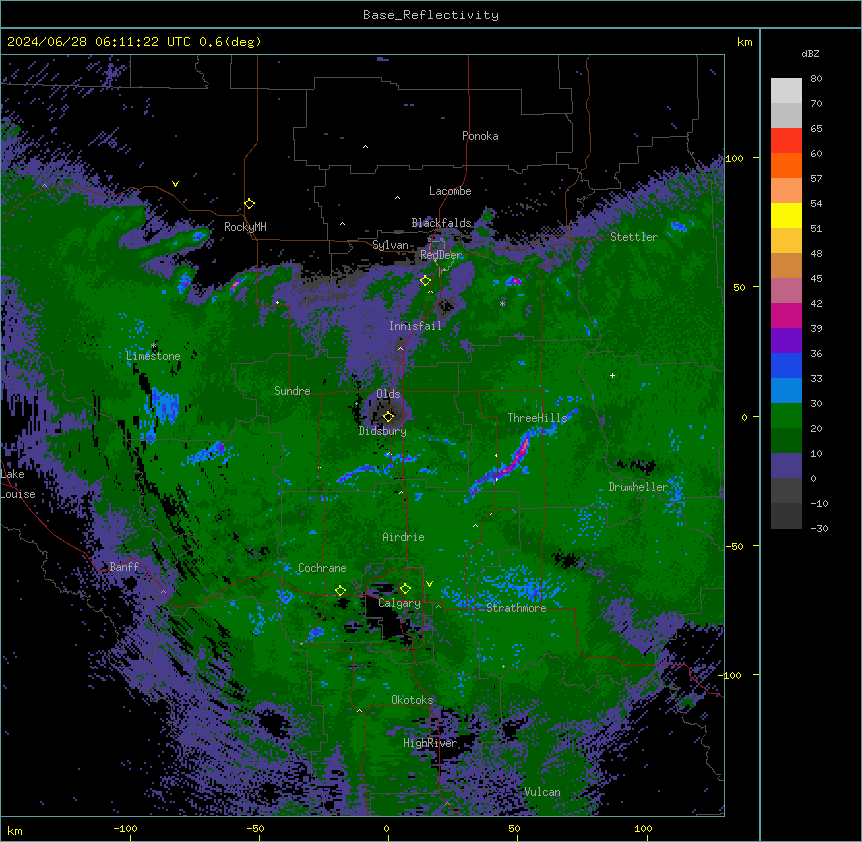Click the yellow diamond marker south of RedDeer
This screenshot has width=862, height=842.
(425, 281)
